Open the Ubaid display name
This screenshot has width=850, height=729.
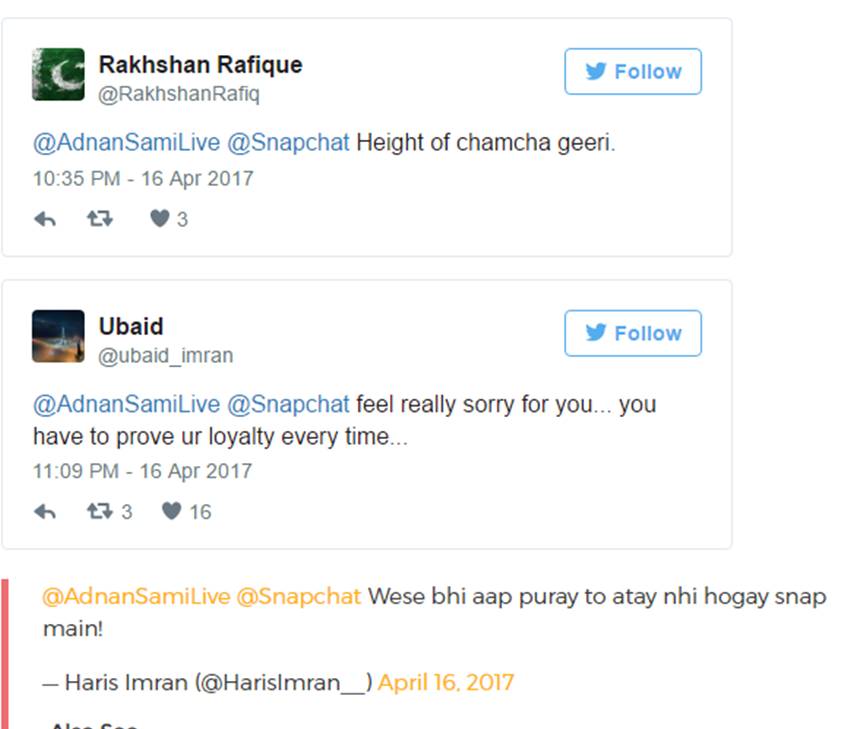click(131, 327)
